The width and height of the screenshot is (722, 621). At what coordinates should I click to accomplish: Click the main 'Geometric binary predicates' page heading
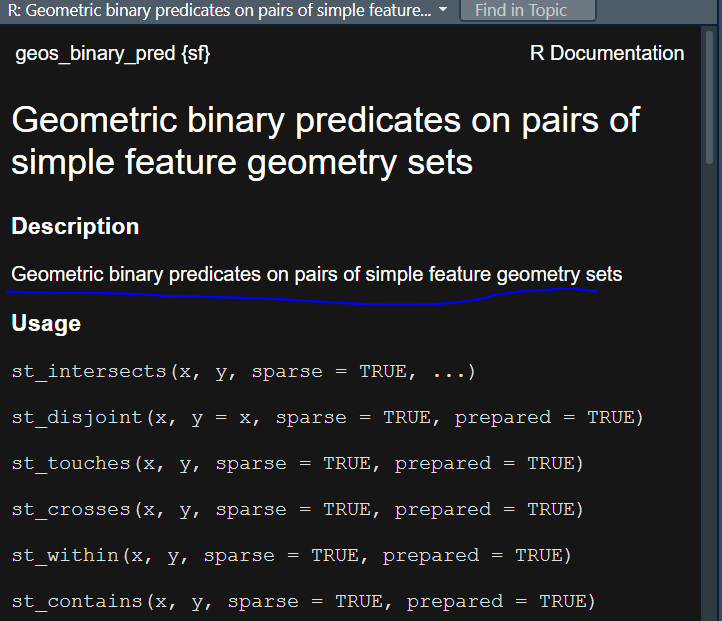click(x=325, y=140)
